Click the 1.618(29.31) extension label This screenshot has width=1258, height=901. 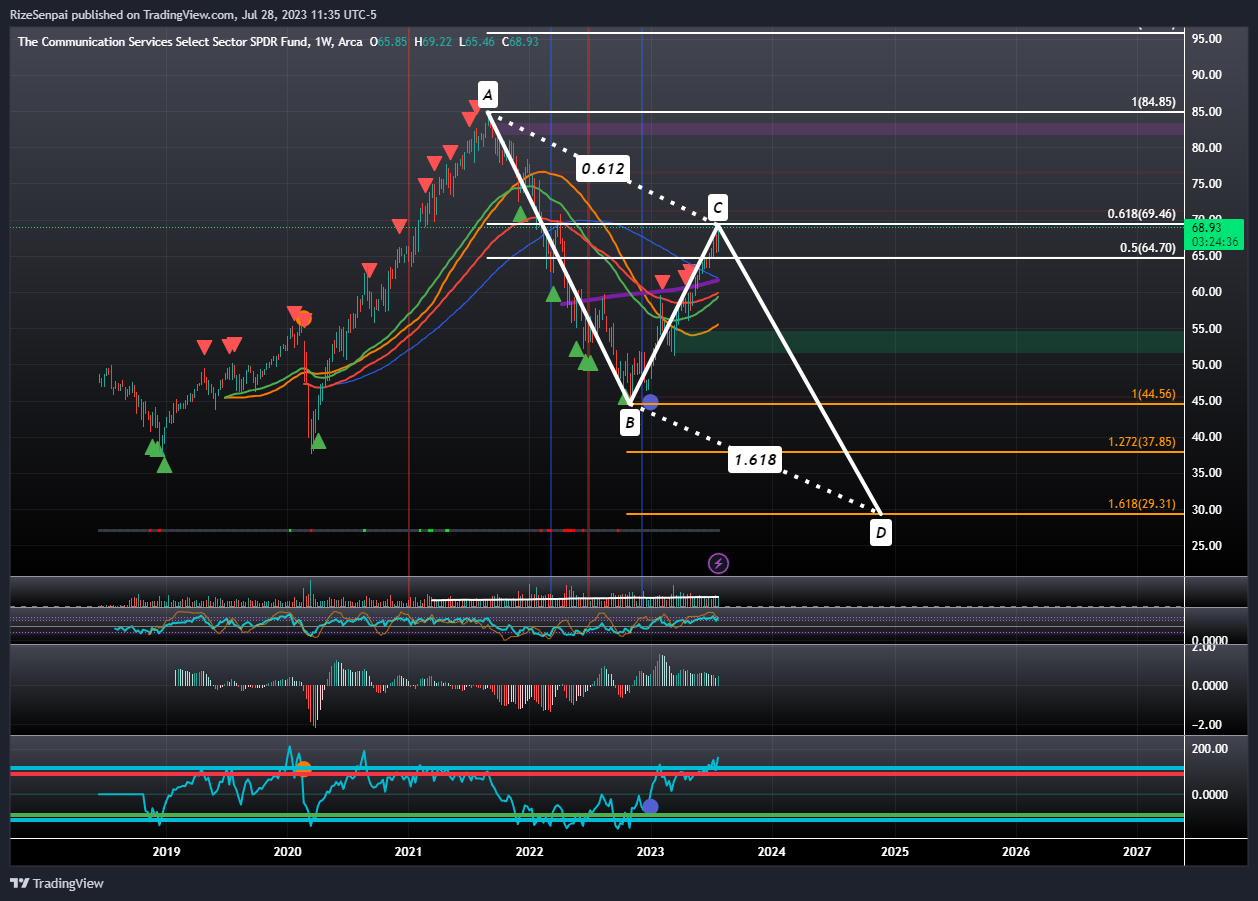click(1142, 504)
